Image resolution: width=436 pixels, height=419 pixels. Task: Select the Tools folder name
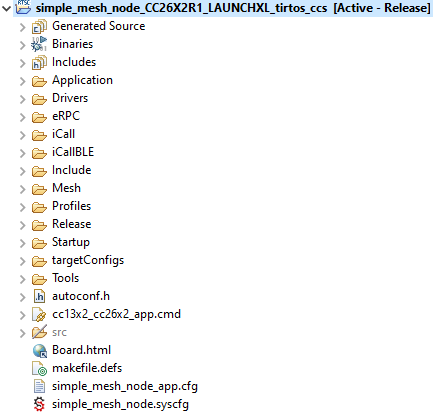point(66,278)
